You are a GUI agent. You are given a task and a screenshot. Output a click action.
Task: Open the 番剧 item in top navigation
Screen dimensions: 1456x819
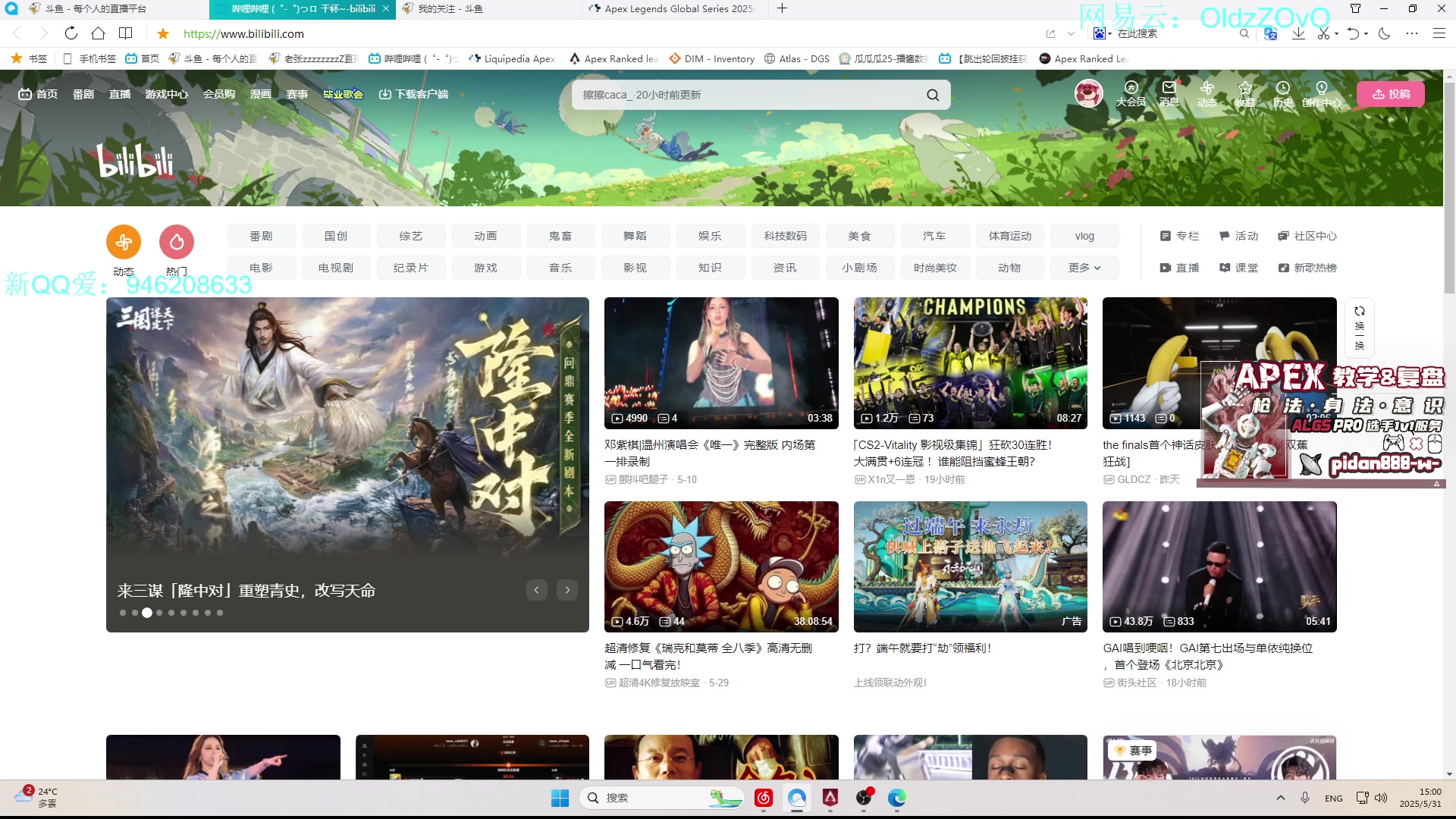(x=83, y=94)
